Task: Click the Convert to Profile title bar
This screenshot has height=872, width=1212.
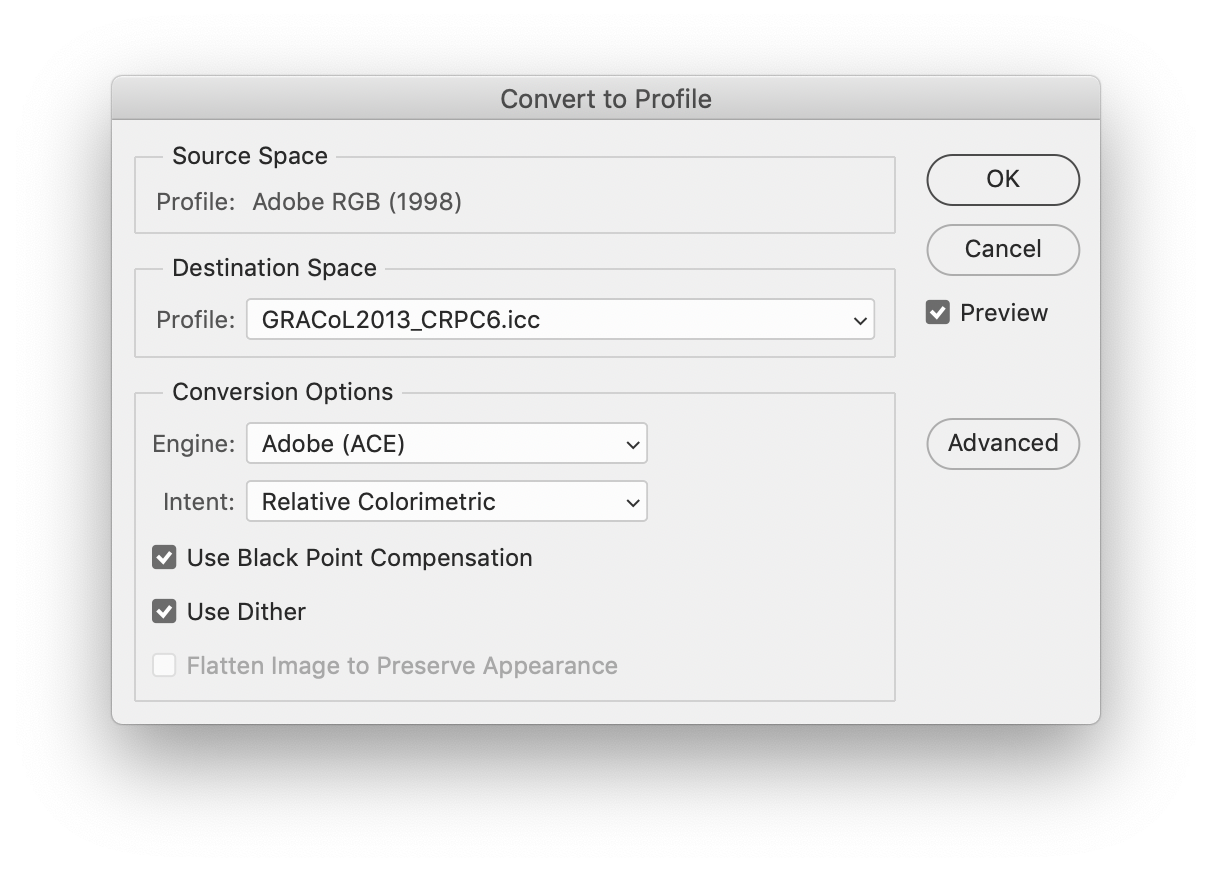Action: tap(605, 98)
